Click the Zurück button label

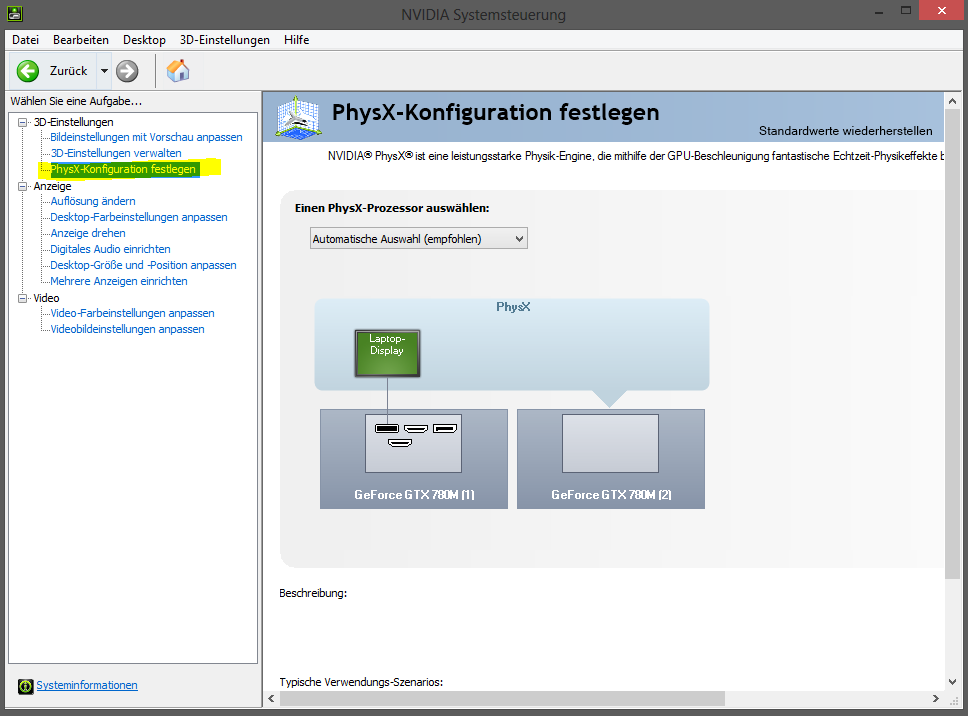[x=69, y=71]
